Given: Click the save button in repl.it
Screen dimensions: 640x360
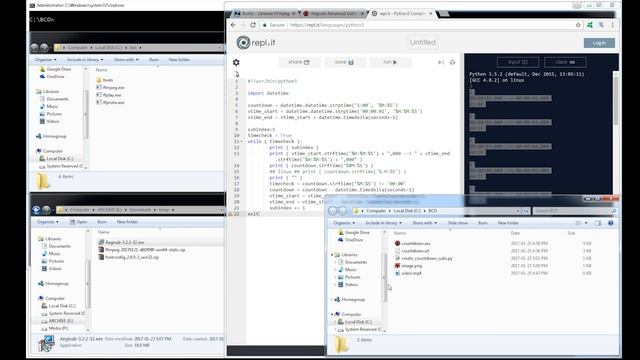Looking at the screenshot, I should point(344,62).
